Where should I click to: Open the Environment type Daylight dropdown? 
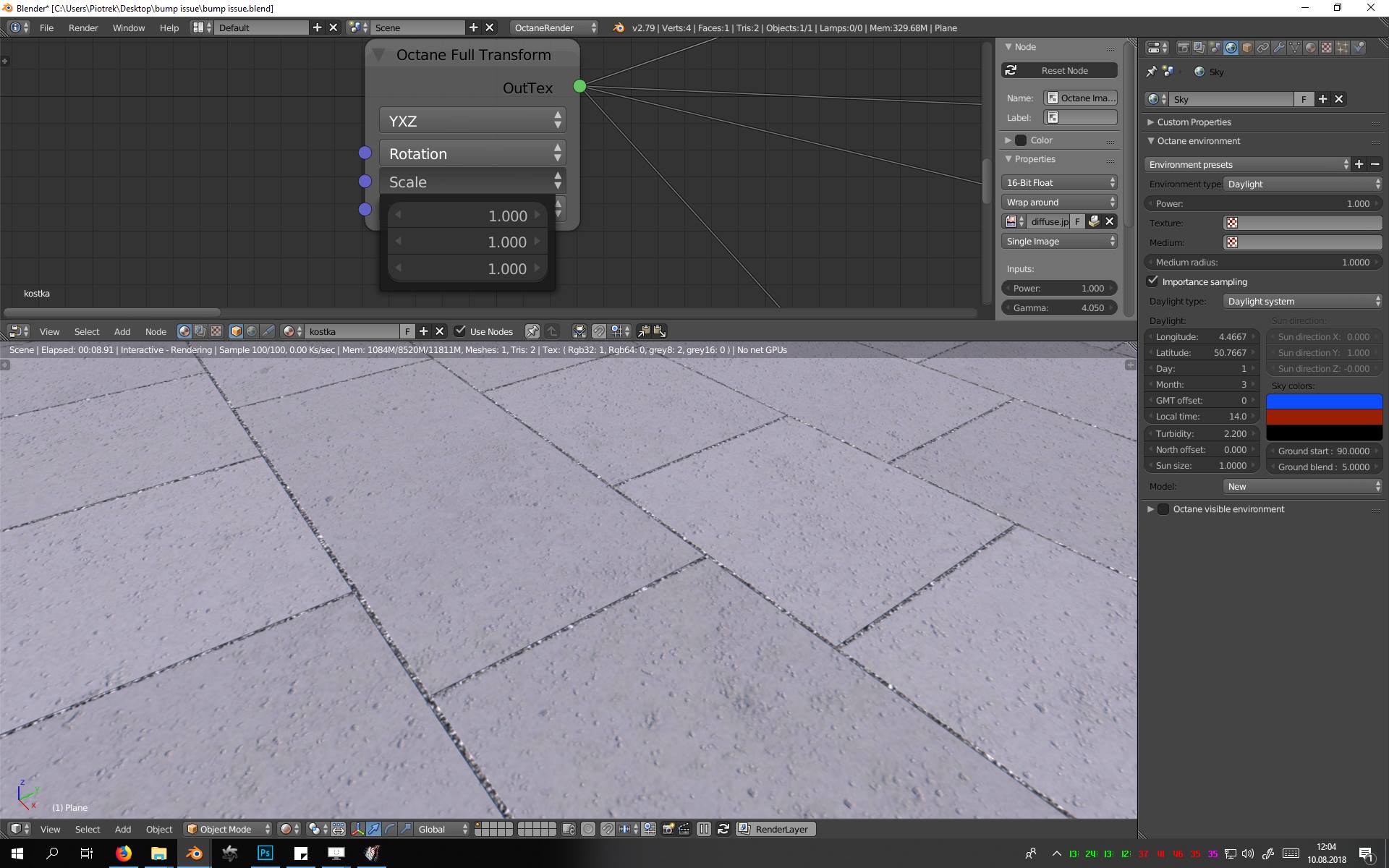click(x=1302, y=184)
